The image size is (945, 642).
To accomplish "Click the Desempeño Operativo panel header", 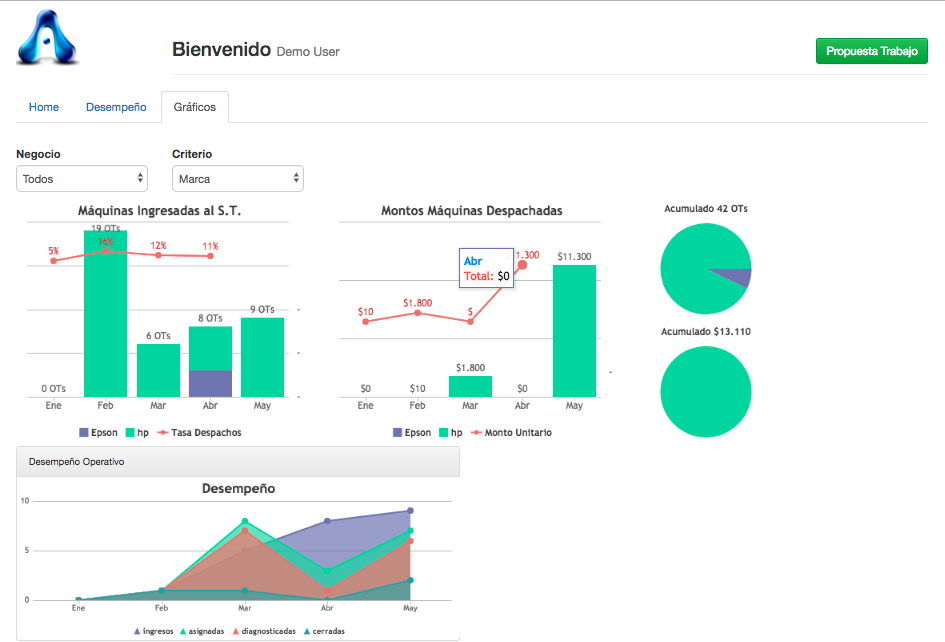I will 238,462.
